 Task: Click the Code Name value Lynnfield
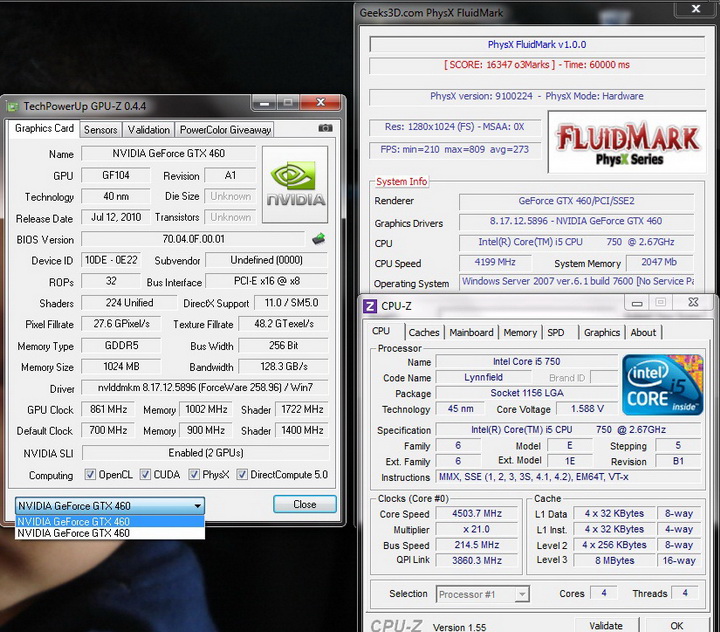(x=483, y=378)
